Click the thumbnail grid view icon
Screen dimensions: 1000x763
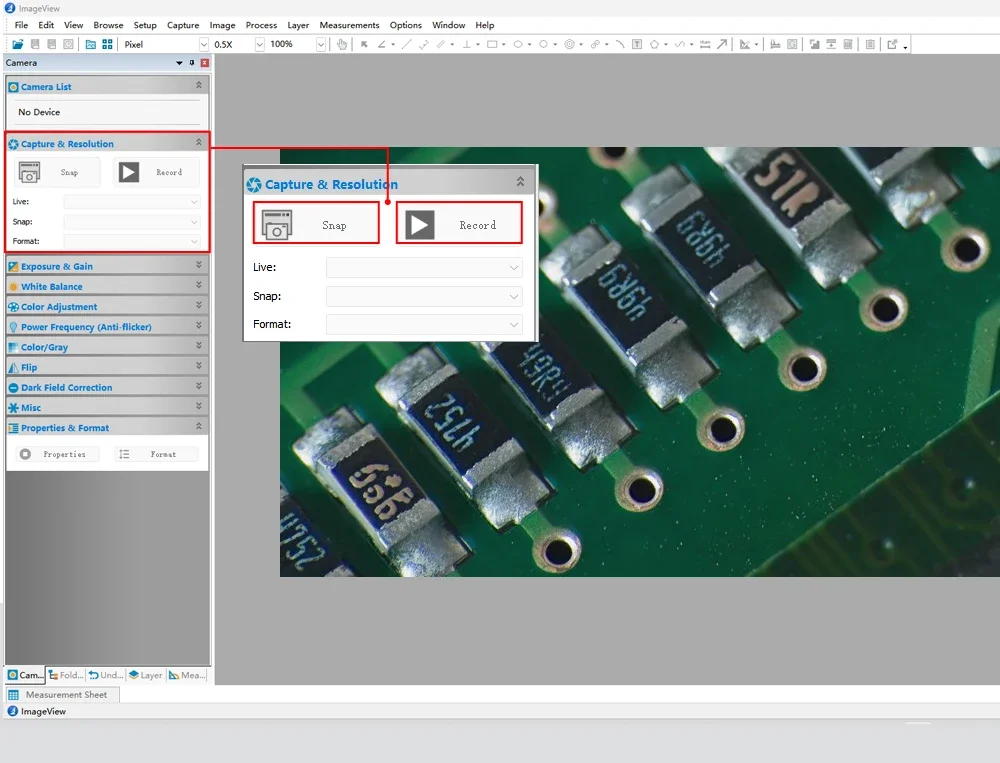tap(107, 44)
